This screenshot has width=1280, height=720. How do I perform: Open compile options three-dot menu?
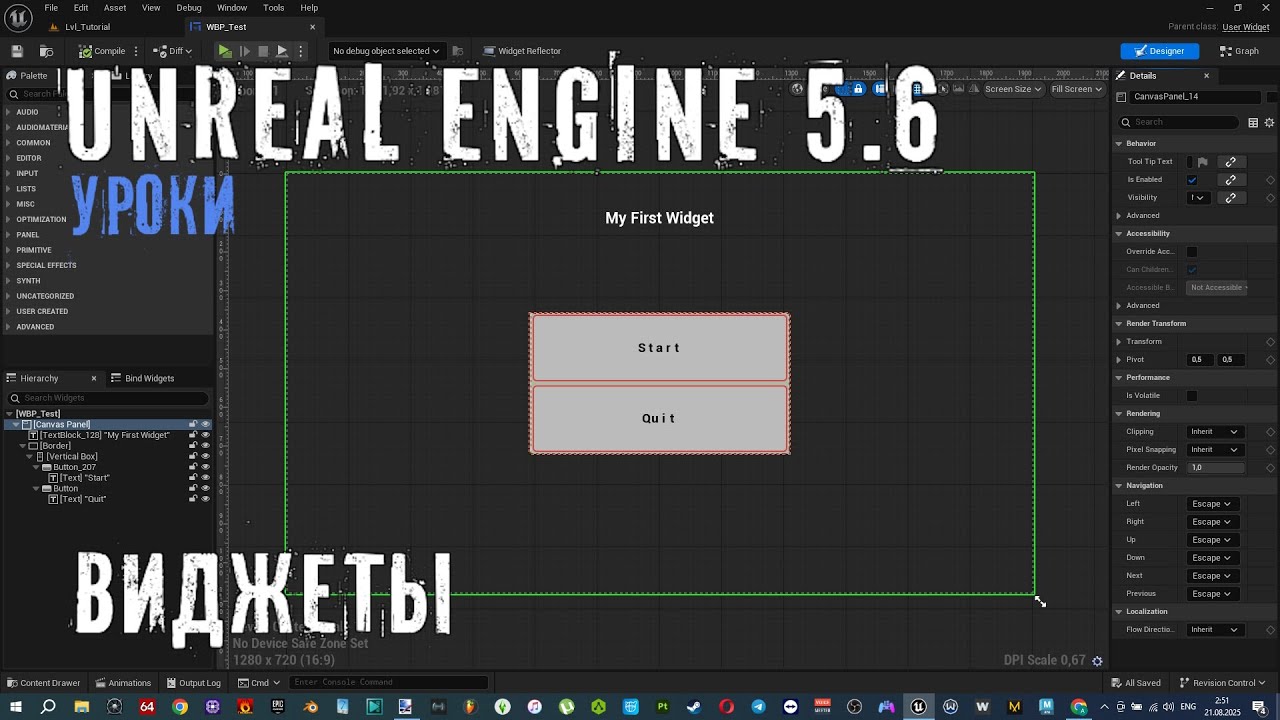136,51
